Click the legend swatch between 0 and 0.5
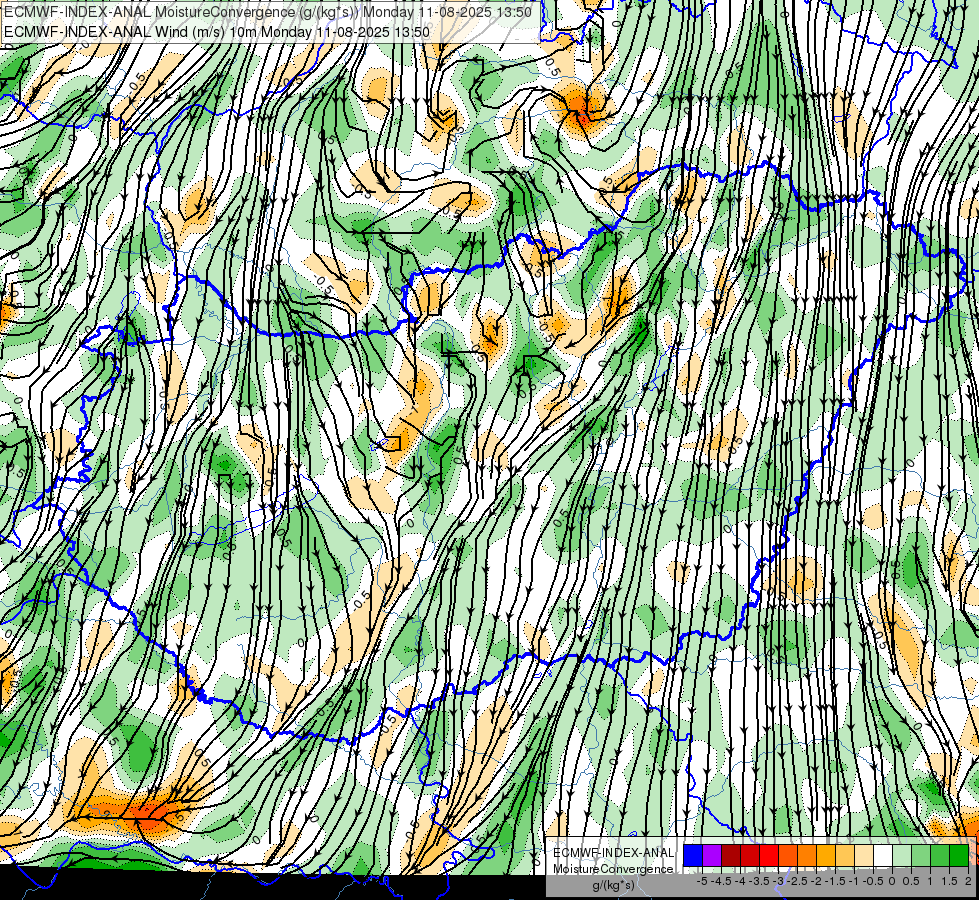The width and height of the screenshot is (979, 900). point(902,855)
